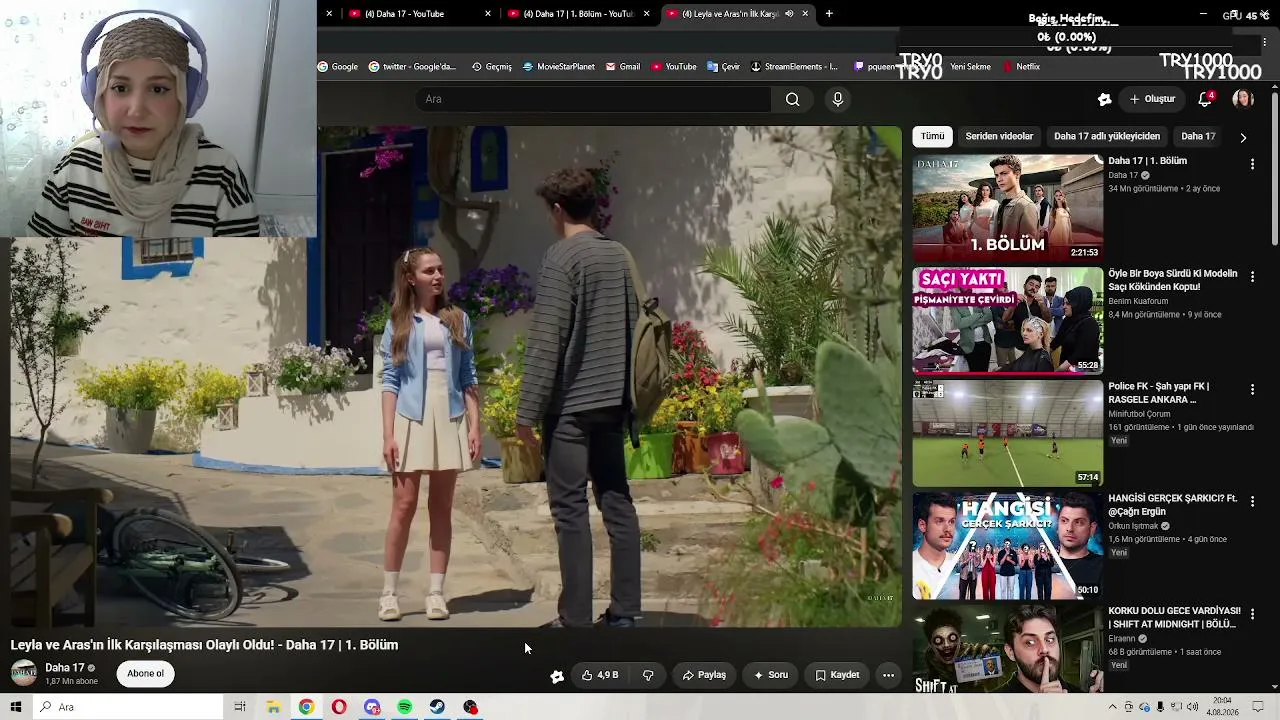Viewport: 1280px width, 720px height.
Task: Open options menu for 'Öyle Bir Boya Sürdü' video
Action: (1252, 276)
